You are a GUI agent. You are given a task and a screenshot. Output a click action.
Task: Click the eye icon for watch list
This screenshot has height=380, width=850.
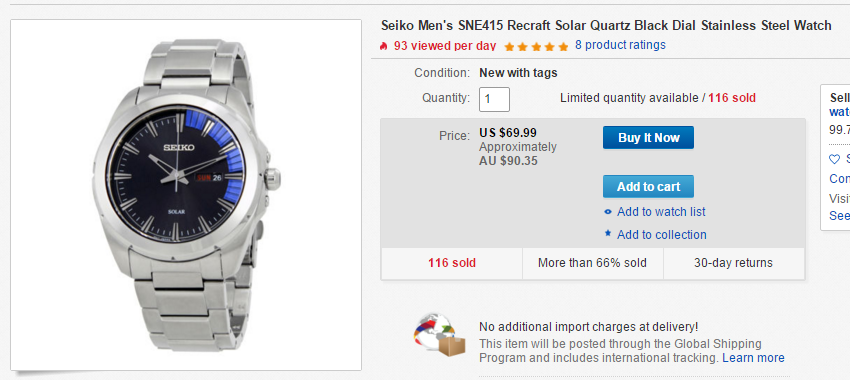pyautogui.click(x=608, y=212)
